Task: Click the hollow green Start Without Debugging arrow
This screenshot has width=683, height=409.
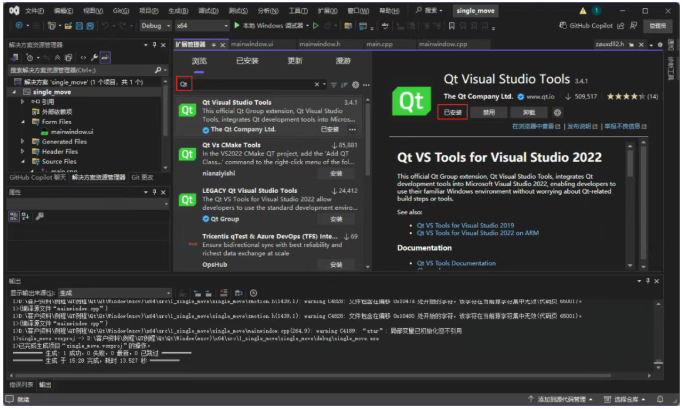Action: (x=316, y=26)
